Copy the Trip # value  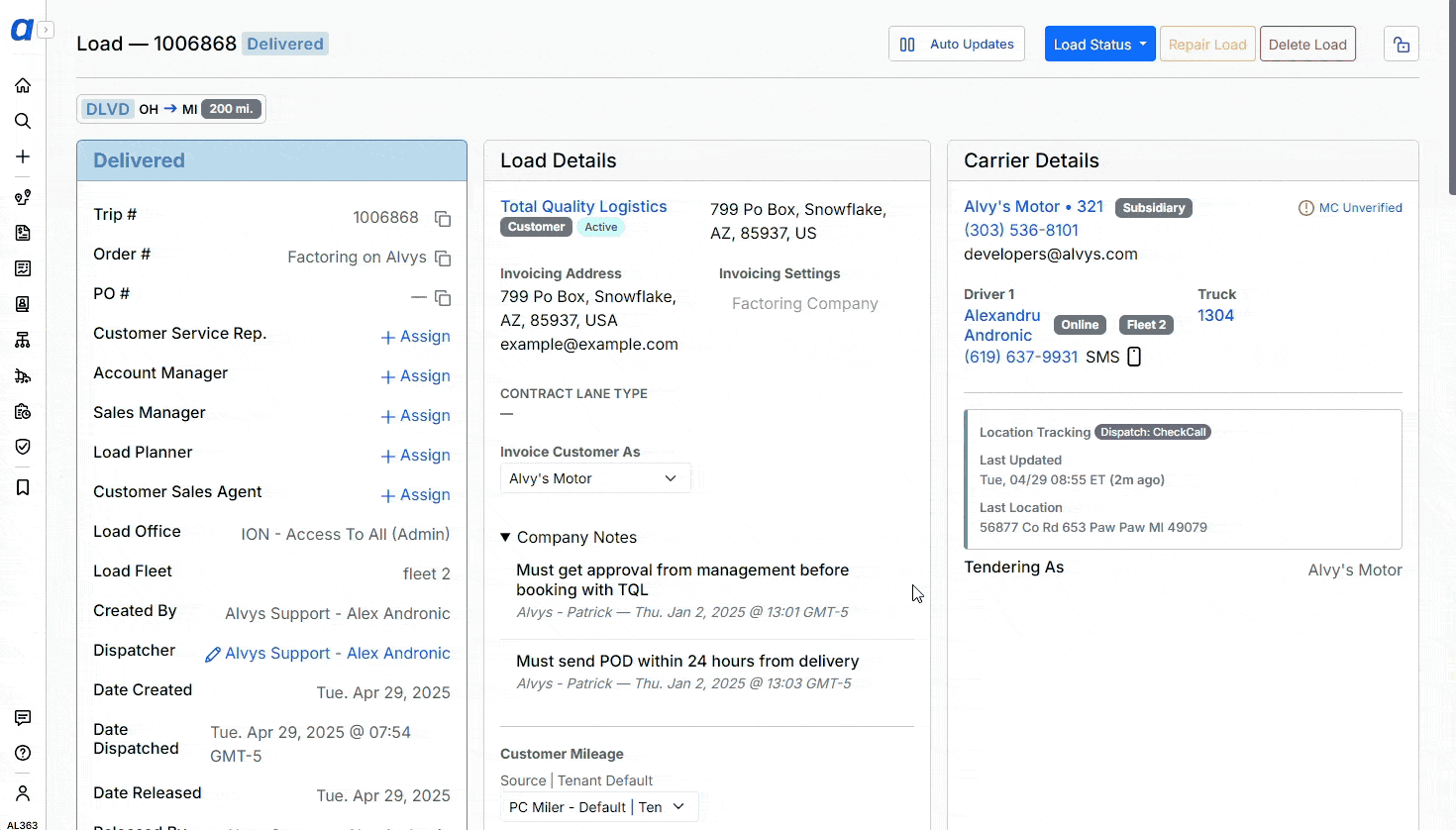443,218
